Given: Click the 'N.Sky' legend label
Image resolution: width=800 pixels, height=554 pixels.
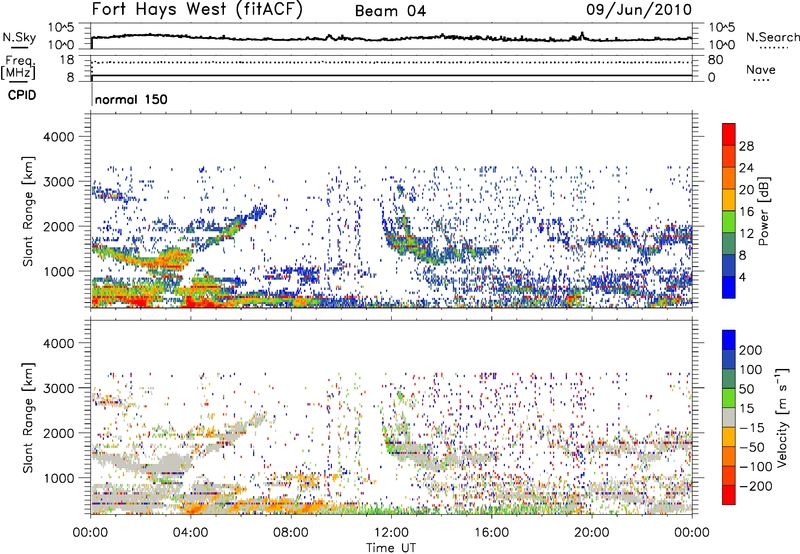Looking at the screenshot, I should click(19, 37).
